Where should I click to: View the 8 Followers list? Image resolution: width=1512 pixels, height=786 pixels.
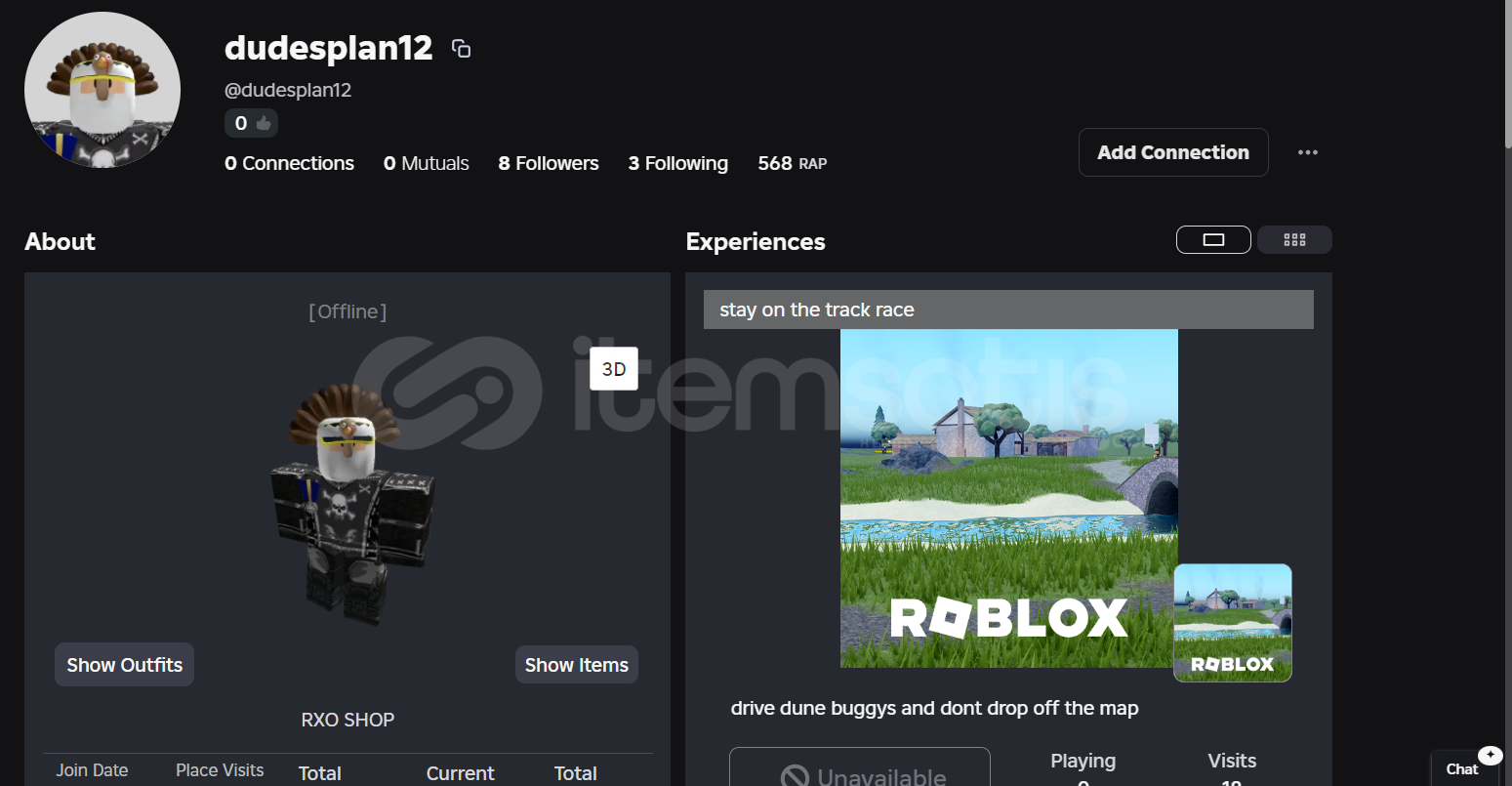tap(549, 163)
